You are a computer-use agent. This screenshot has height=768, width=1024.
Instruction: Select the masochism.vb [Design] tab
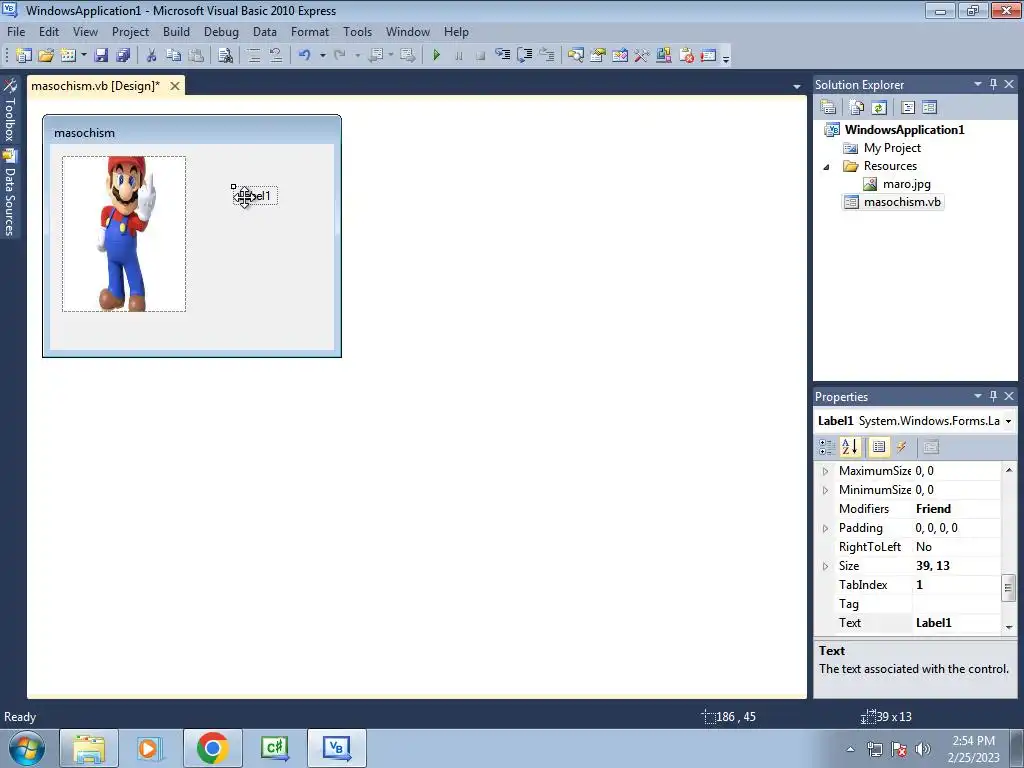pyautogui.click(x=95, y=86)
